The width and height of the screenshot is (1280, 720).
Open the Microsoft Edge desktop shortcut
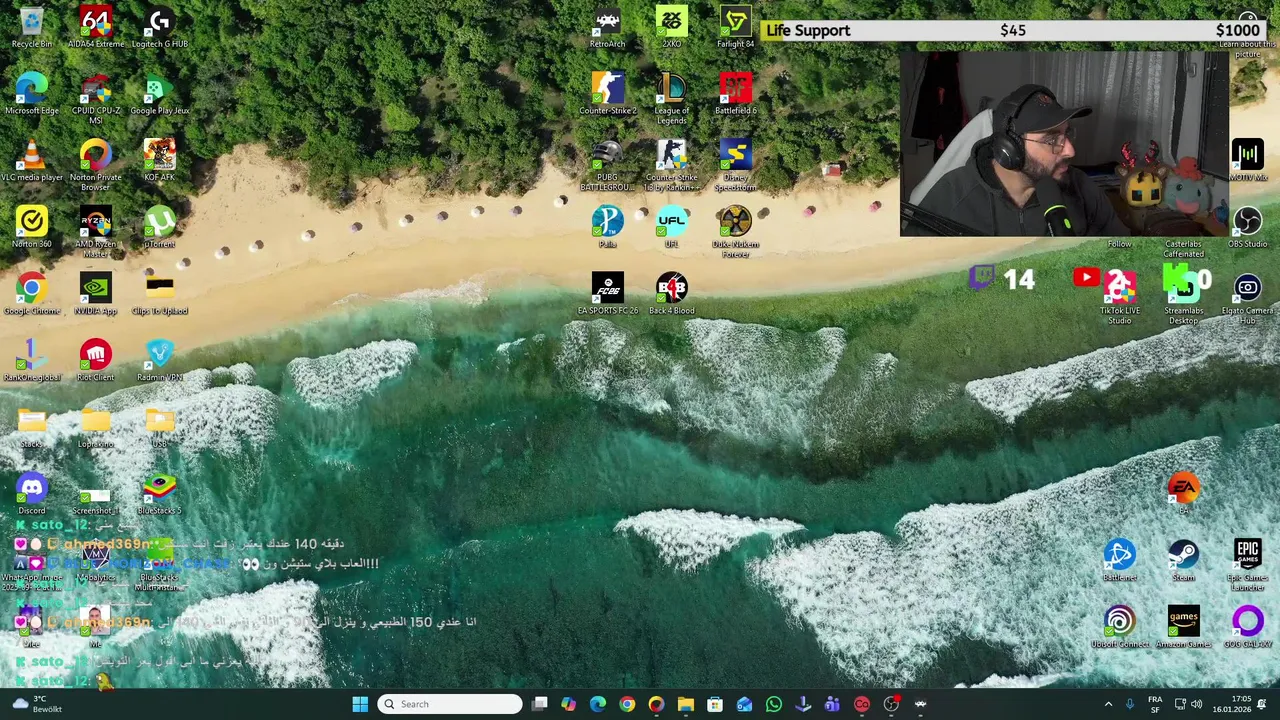[x=32, y=94]
